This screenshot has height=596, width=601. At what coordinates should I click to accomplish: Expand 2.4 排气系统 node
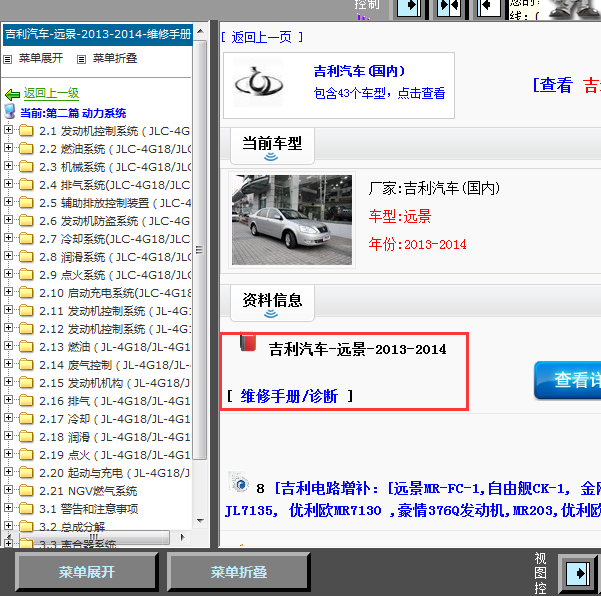pos(8,184)
